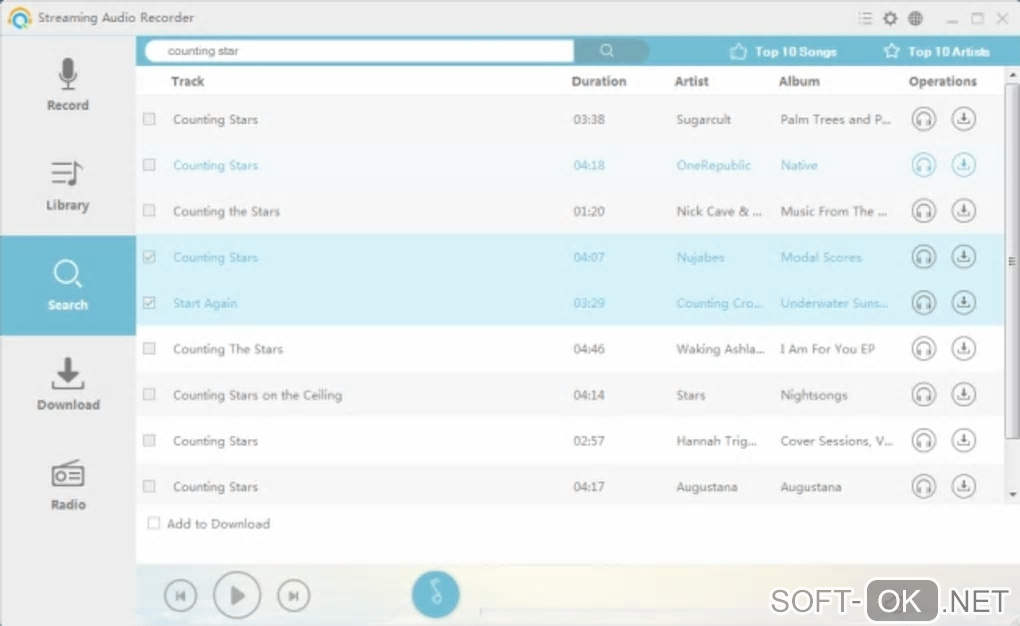Click the scrollbar down arrow
Viewport: 1020px width, 626px height.
(1013, 495)
